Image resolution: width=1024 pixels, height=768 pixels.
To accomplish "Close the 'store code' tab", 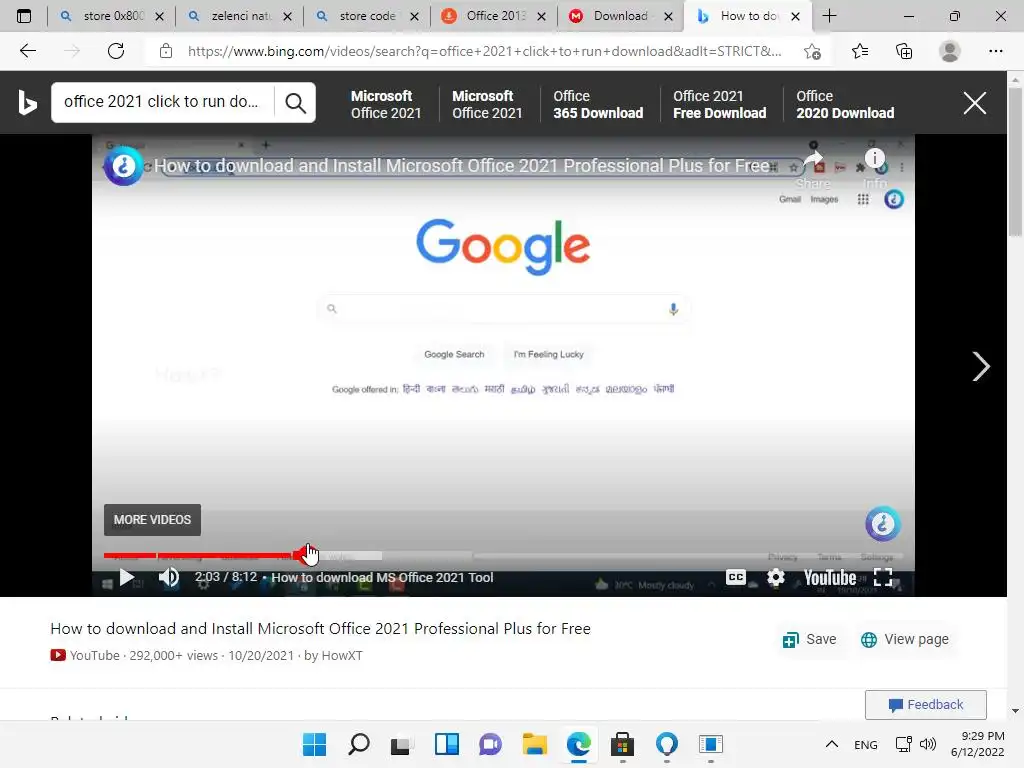I will pos(414,16).
